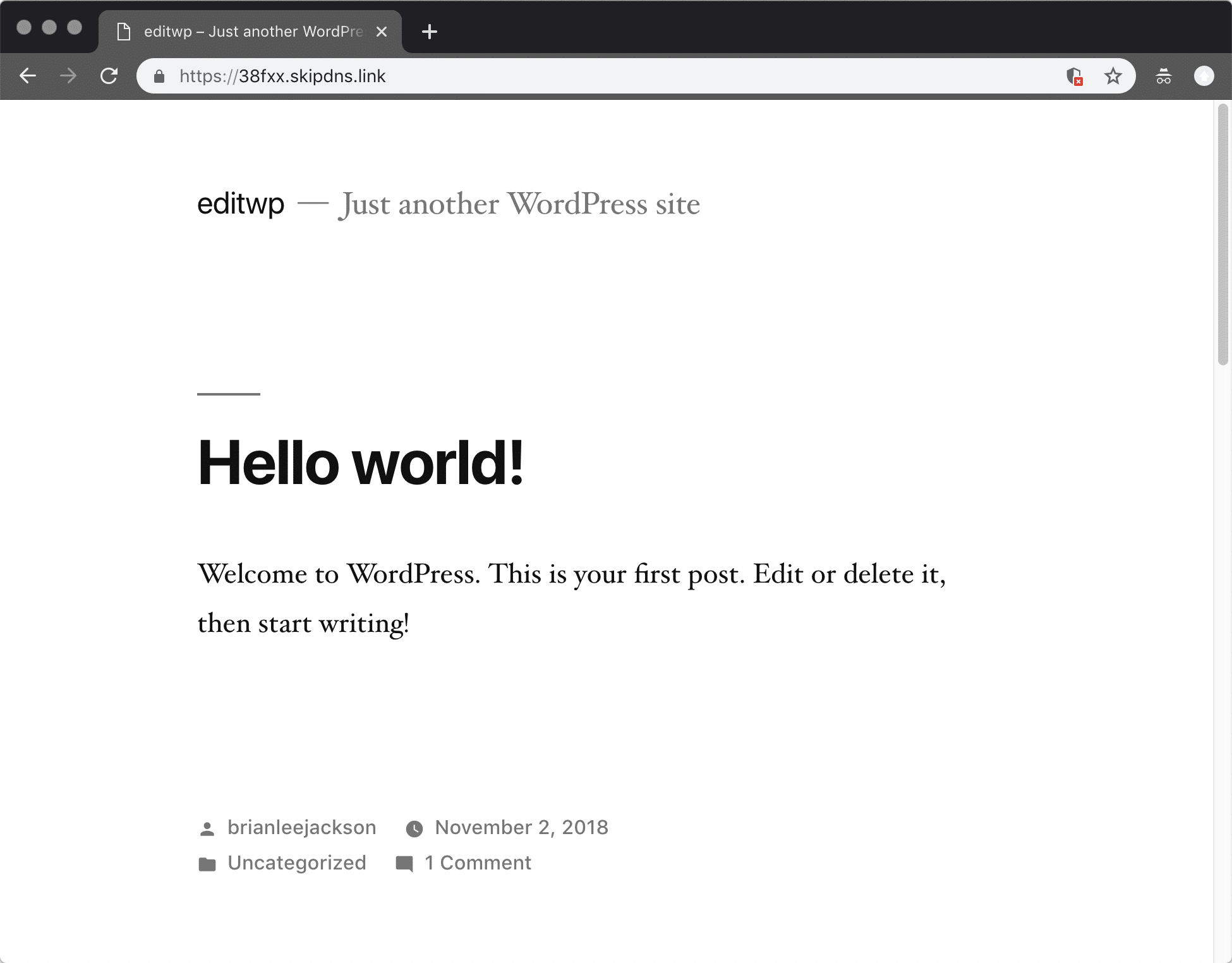1232x963 pixels.
Task: Reload the page with the refresh icon
Action: click(109, 76)
